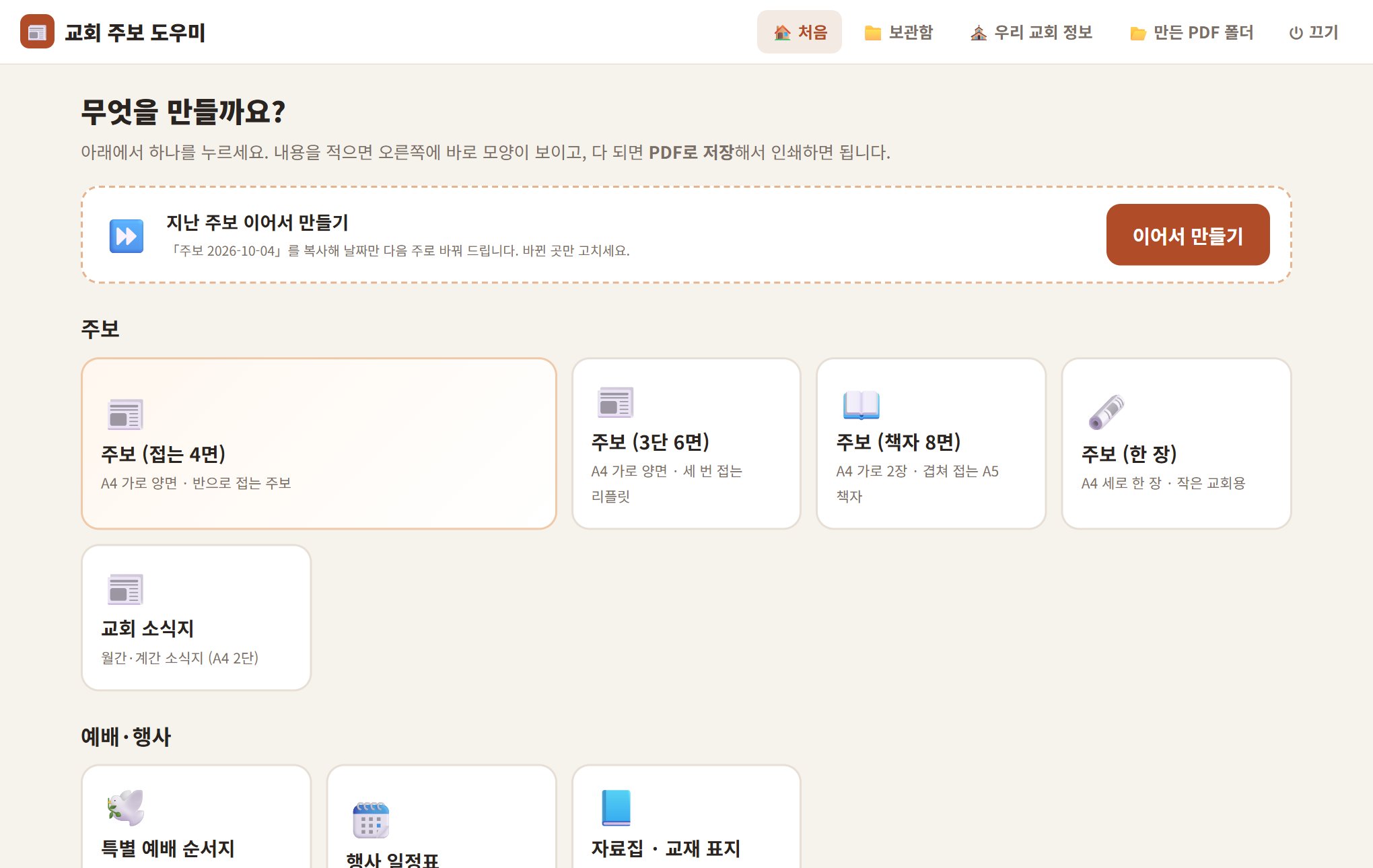This screenshot has height=868, width=1373.
Task: Open 만든 PDF 폴더
Action: pyautogui.click(x=1191, y=32)
